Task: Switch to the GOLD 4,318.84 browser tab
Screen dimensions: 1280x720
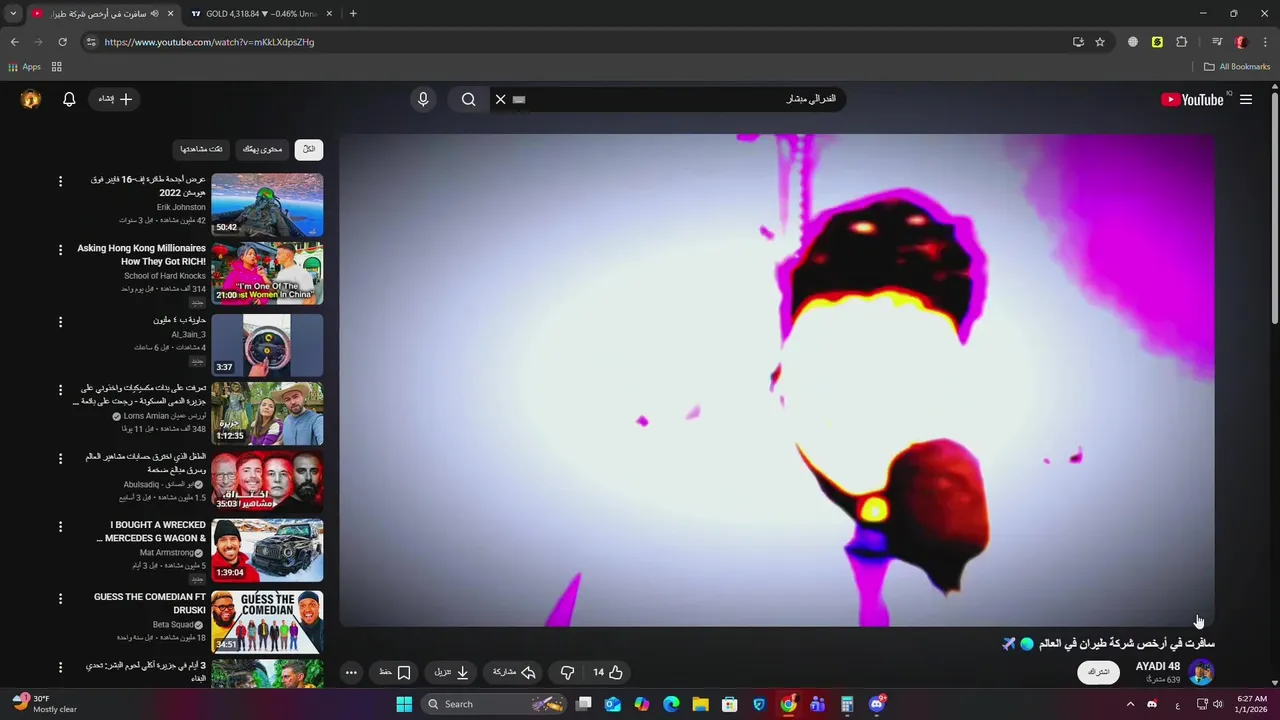Action: click(261, 14)
